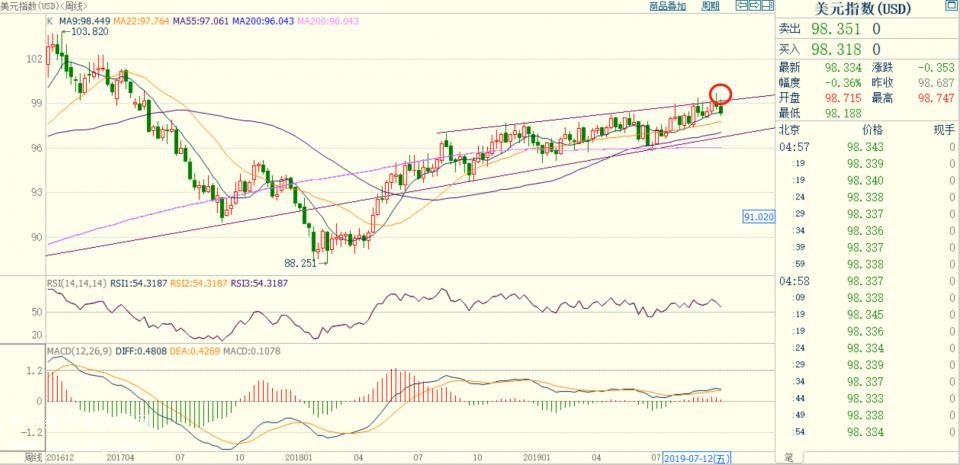Click the 买入 buy price 98.318
960x465 pixels.
pyautogui.click(x=834, y=49)
